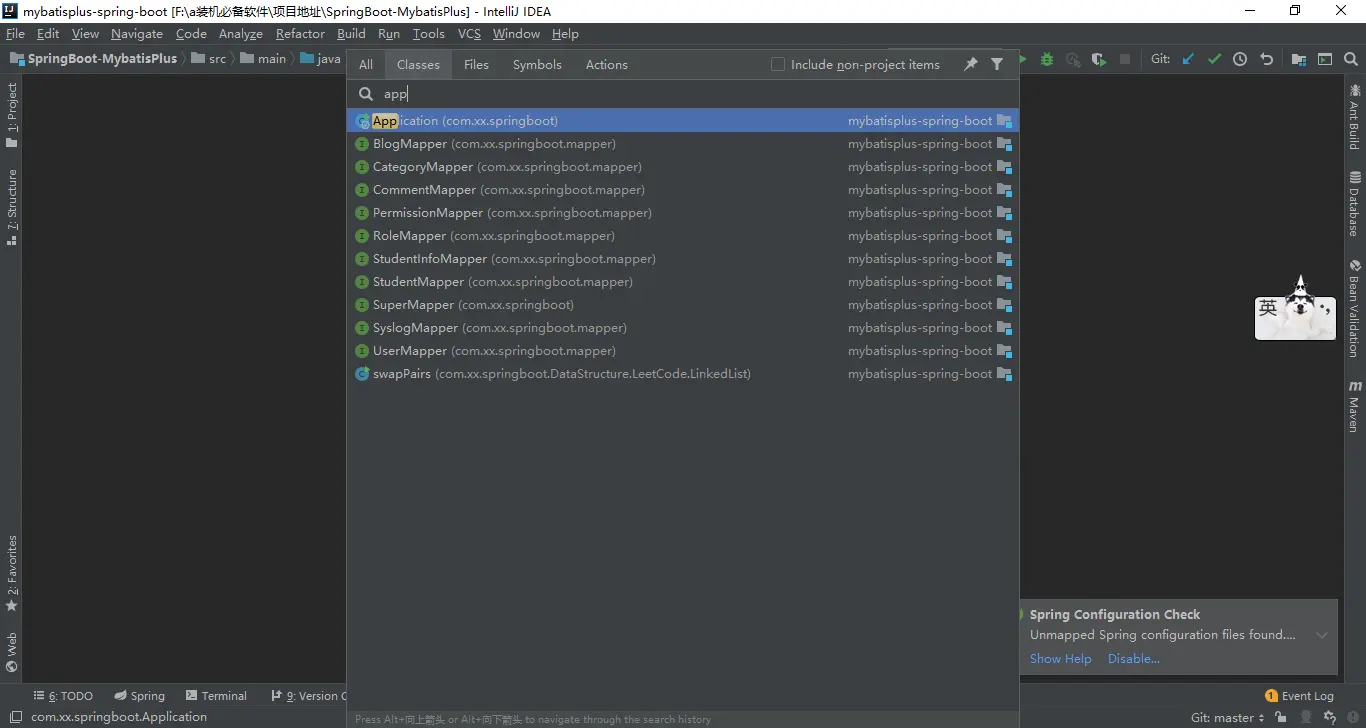Select CommentMapper in search results

click(x=683, y=190)
